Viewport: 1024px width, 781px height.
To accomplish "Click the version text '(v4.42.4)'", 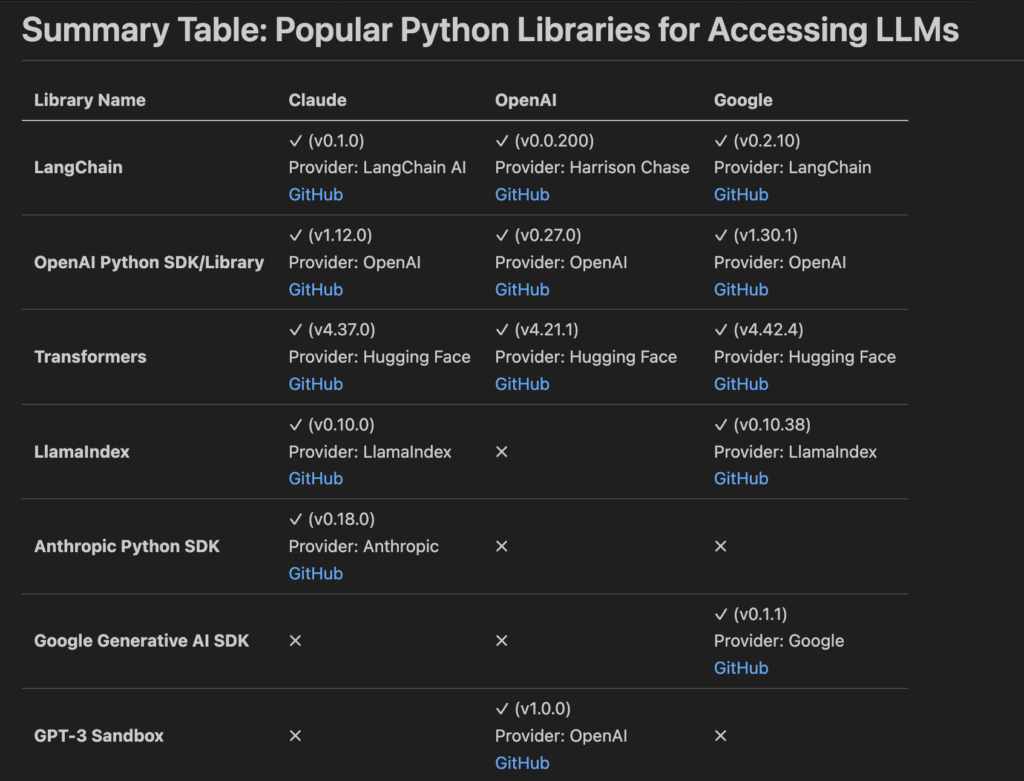I will [x=768, y=330].
